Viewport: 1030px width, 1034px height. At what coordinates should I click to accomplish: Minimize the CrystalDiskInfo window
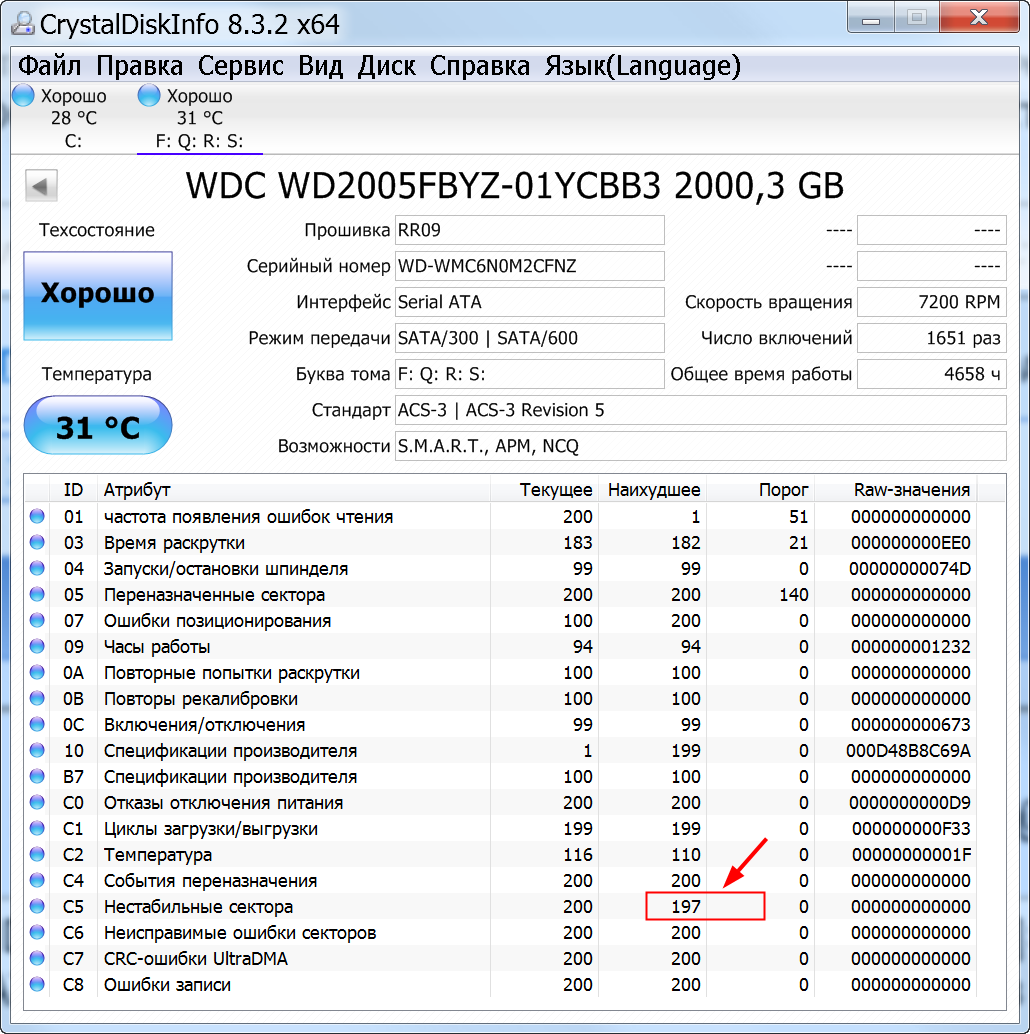coord(870,18)
